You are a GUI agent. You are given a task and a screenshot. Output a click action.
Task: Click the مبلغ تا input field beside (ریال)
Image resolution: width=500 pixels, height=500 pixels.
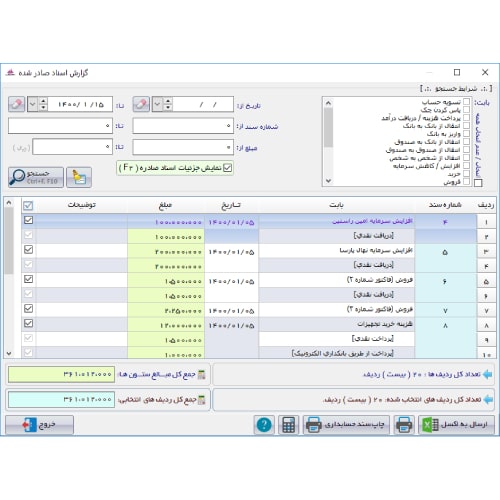coord(73,147)
